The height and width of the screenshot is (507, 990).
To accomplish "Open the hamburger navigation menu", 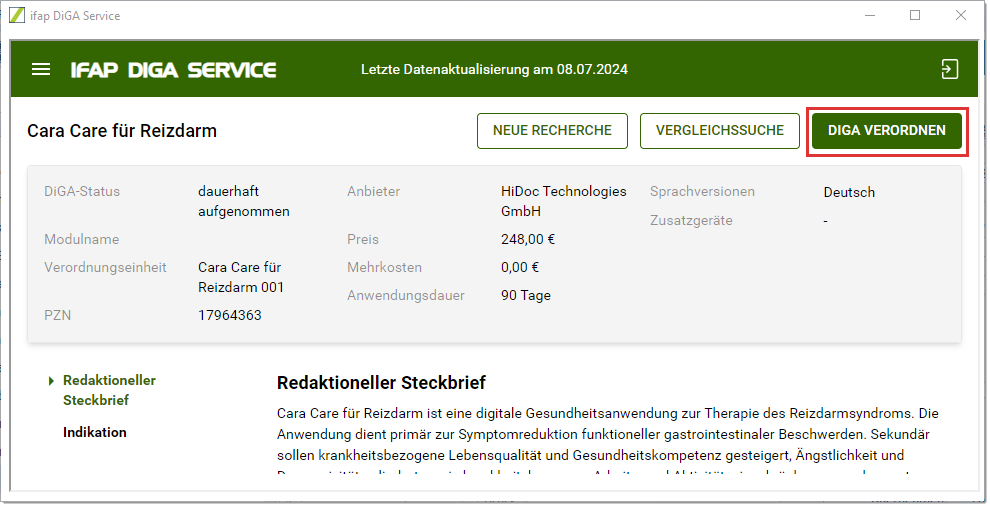I will point(41,70).
